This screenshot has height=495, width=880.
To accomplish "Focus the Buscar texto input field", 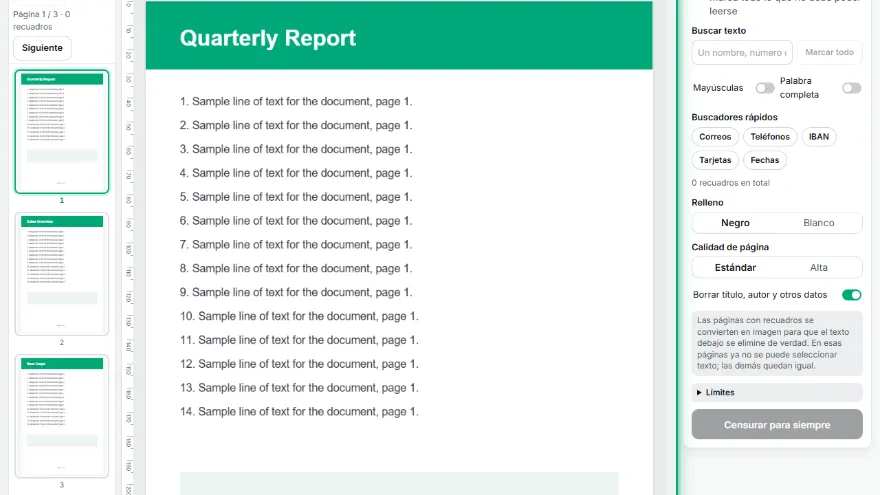I will pyautogui.click(x=741, y=52).
